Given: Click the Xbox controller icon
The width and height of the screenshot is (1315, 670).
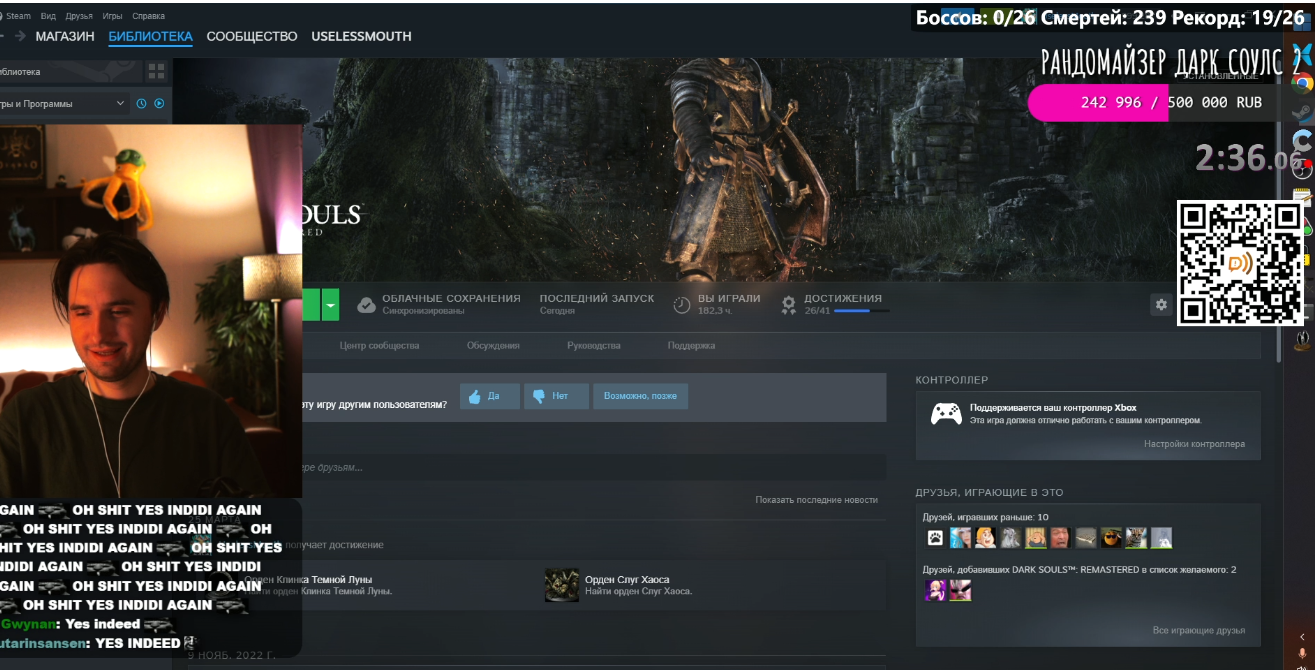Looking at the screenshot, I should tap(946, 413).
